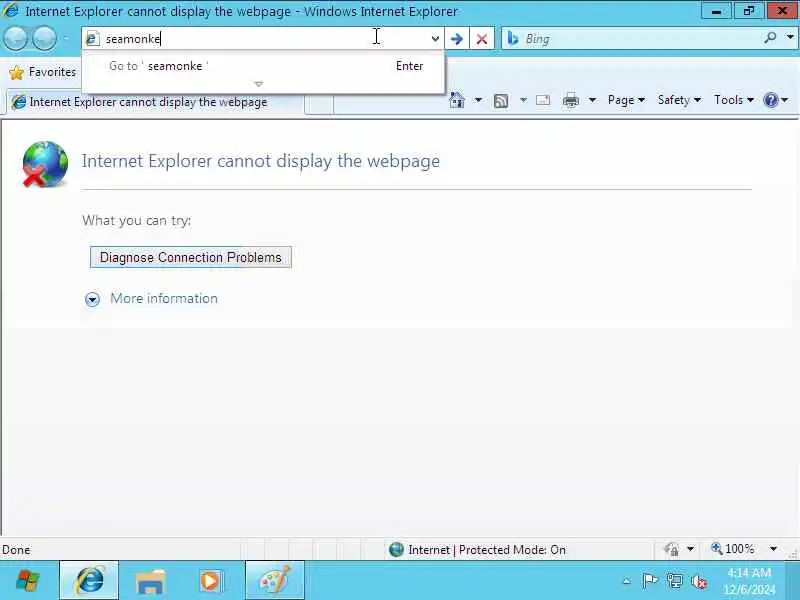Click the error globe icon on the page
The height and width of the screenshot is (600, 800).
tap(45, 164)
